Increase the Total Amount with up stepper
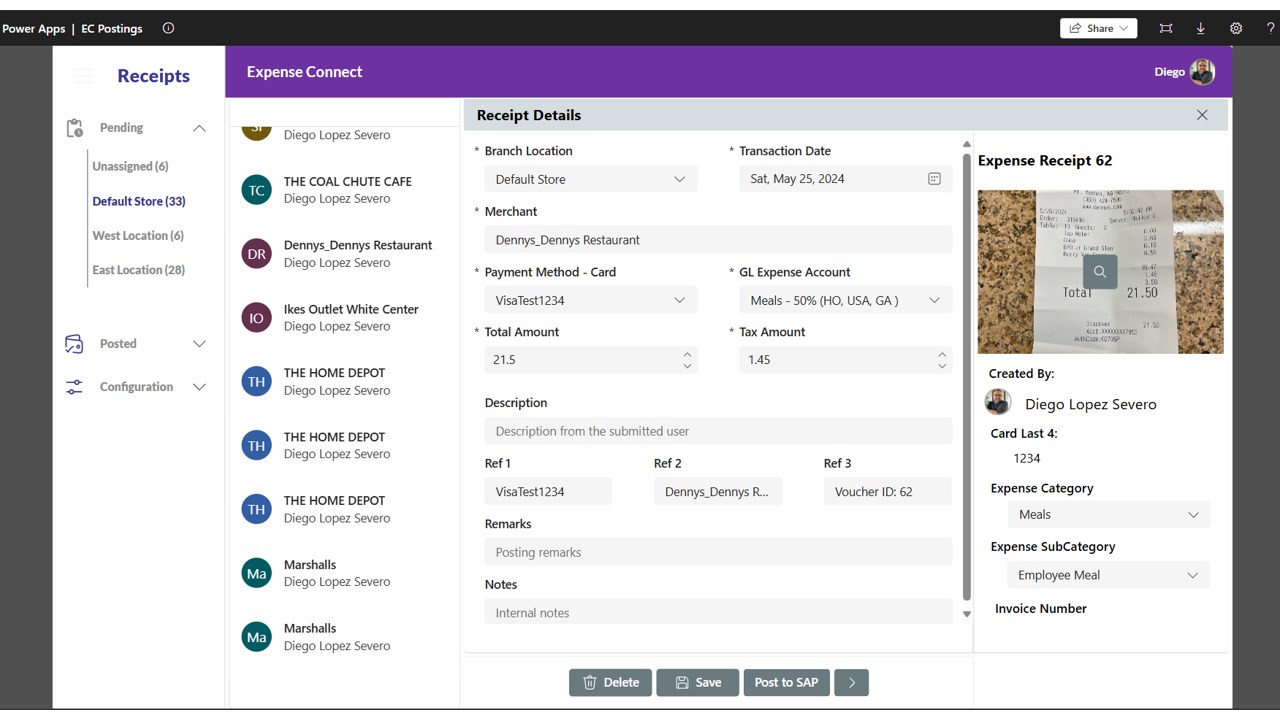 (687, 354)
